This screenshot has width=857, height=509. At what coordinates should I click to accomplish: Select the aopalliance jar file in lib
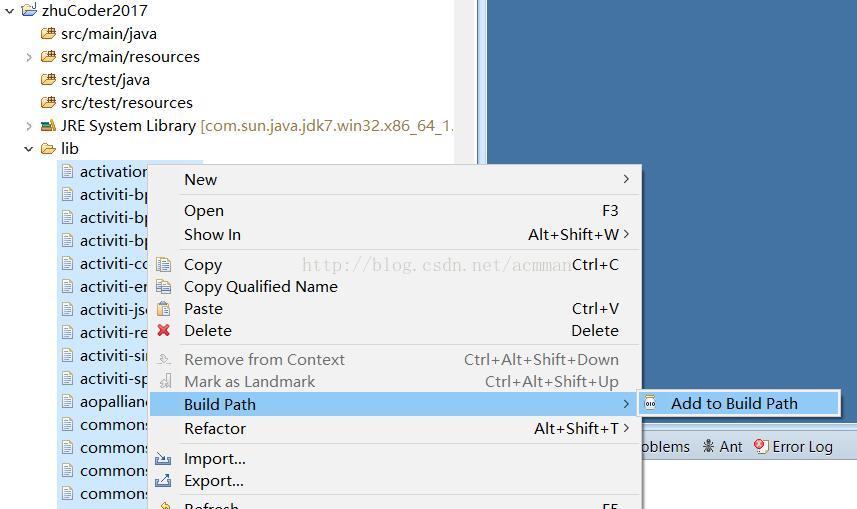112,402
